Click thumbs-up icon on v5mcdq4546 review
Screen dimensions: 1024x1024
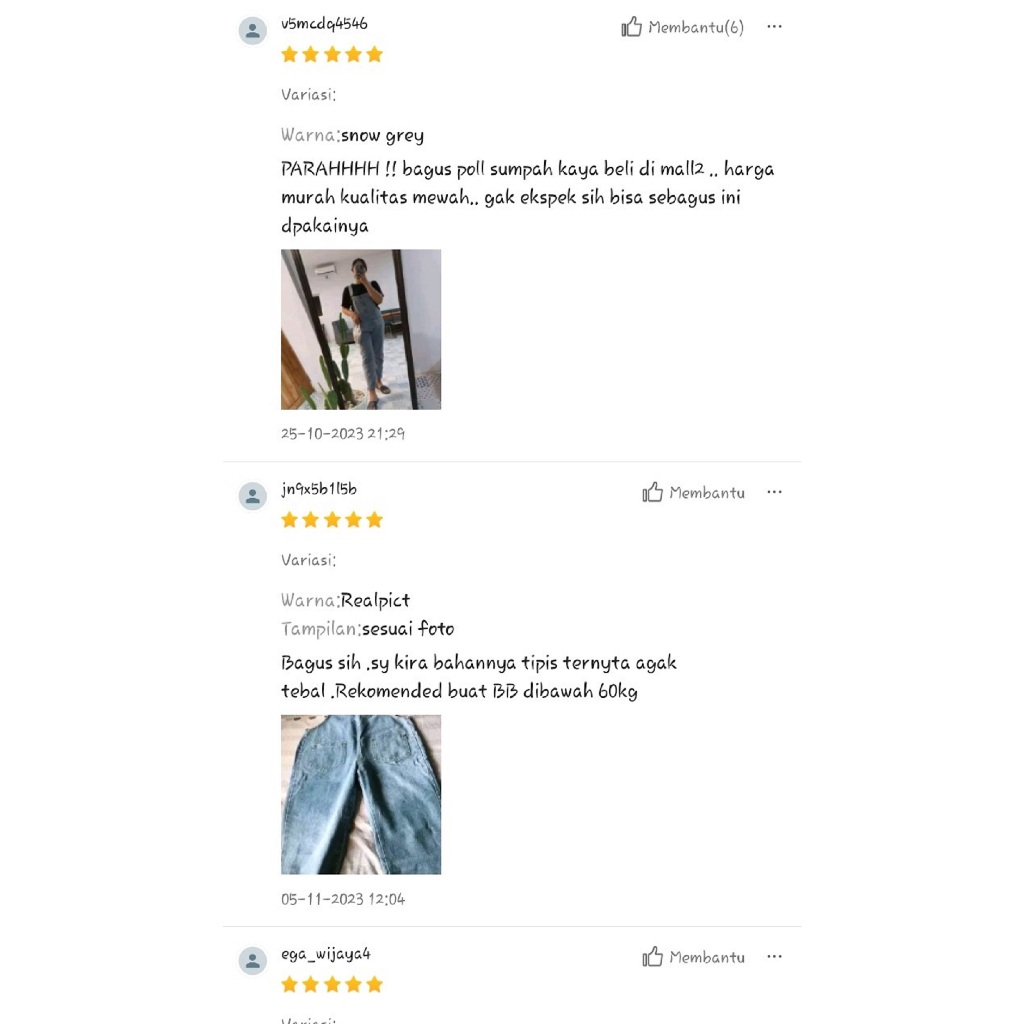click(632, 27)
